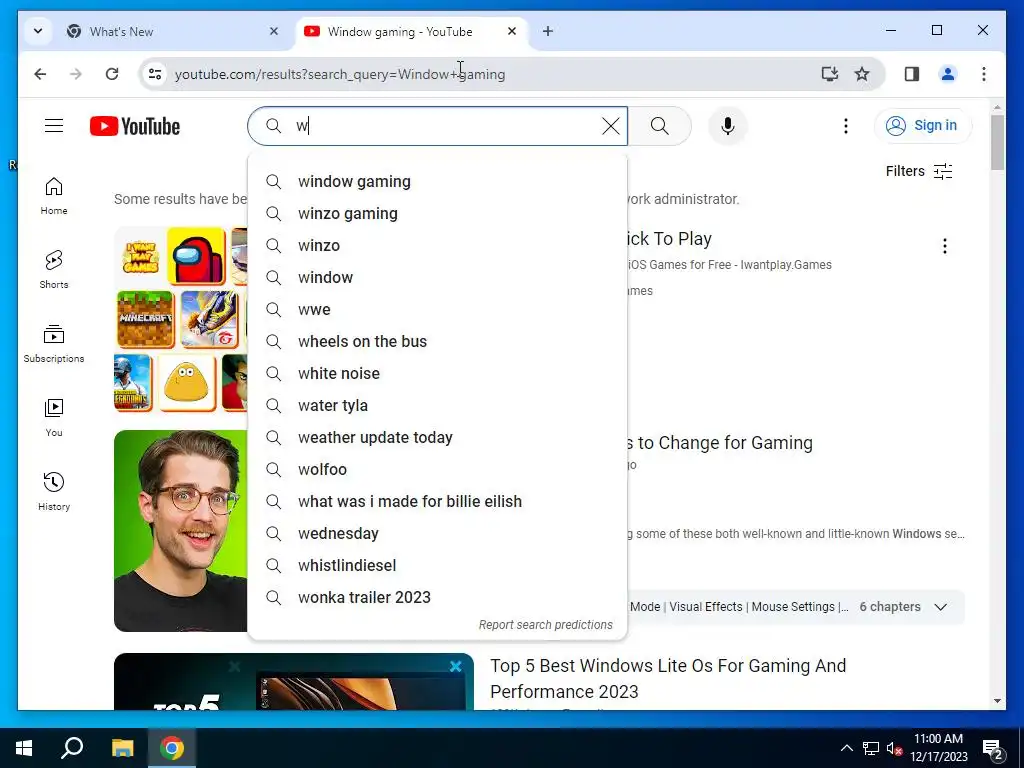
Task: Close the Window gaming YouTube tab
Action: (512, 31)
